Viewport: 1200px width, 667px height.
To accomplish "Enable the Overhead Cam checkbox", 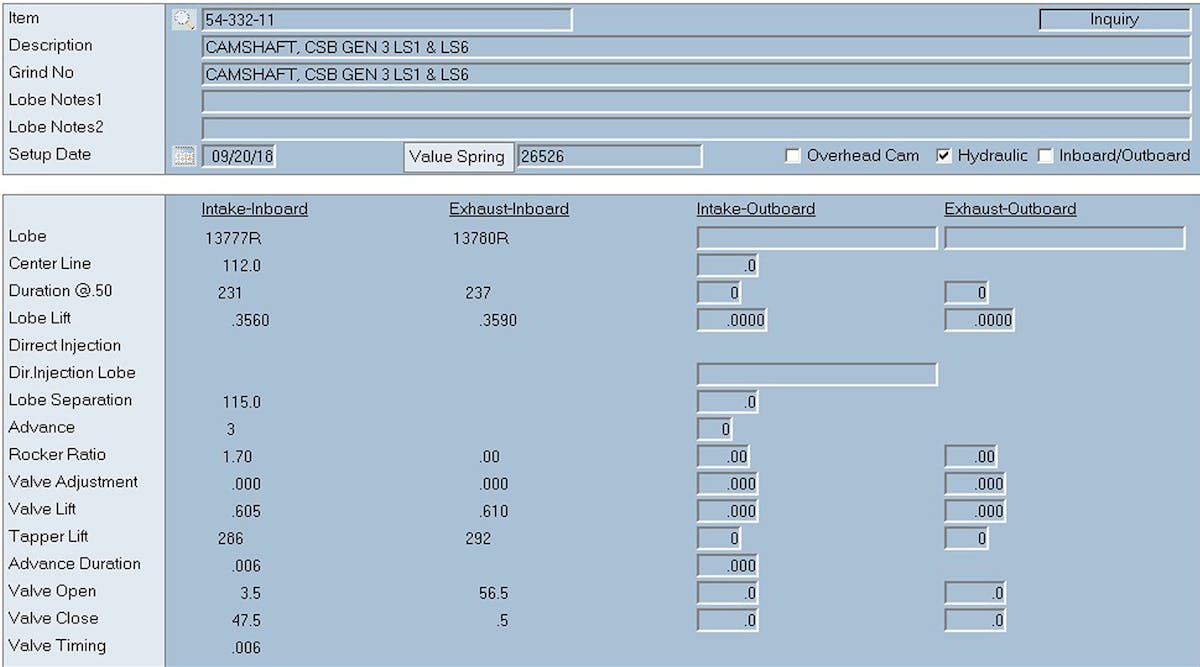I will [793, 156].
